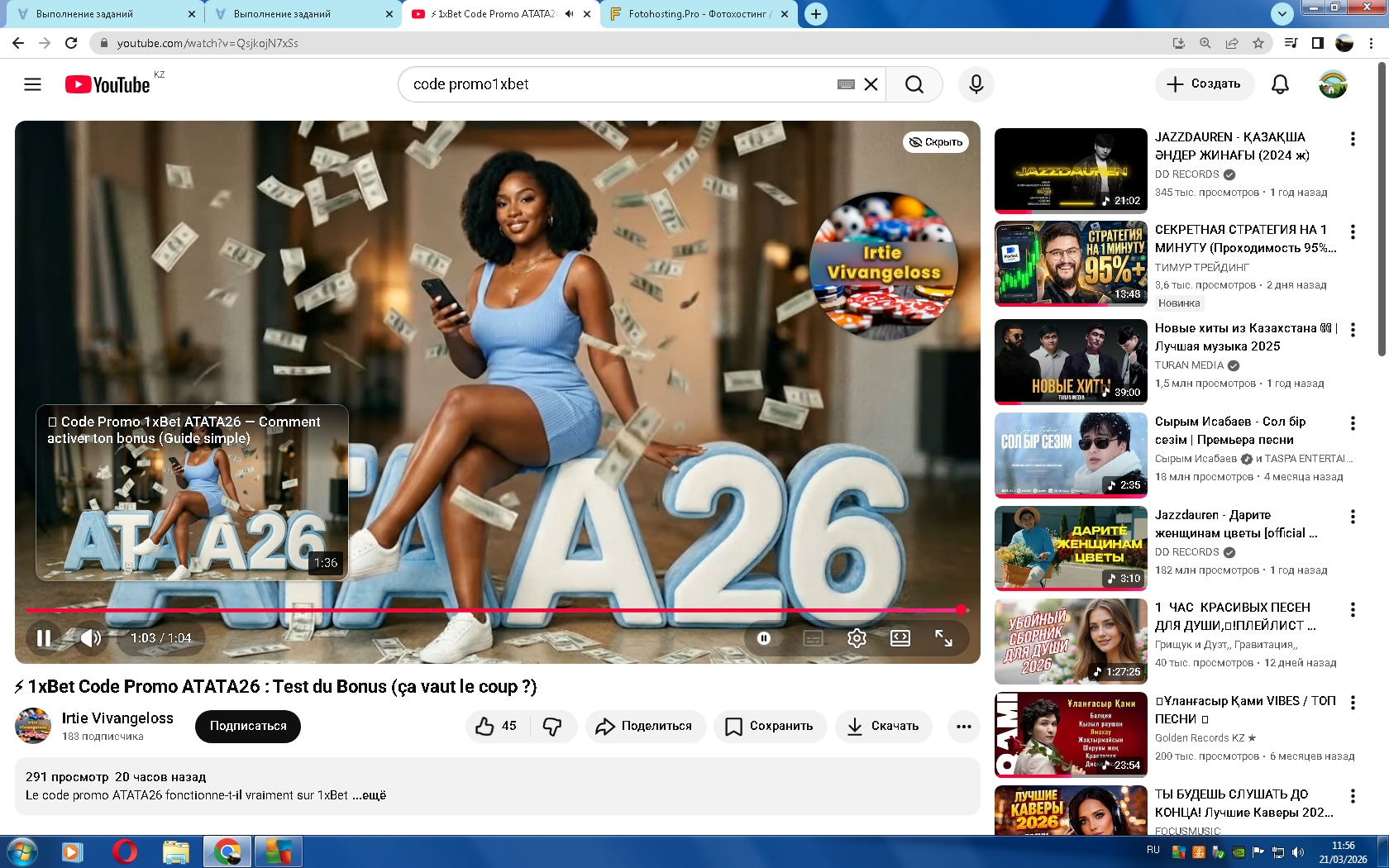
Task: Open the notifications bell
Action: pyautogui.click(x=1280, y=84)
